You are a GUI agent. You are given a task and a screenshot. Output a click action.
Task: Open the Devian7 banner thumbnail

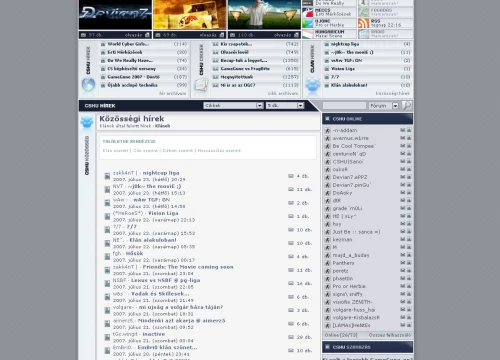click(x=115, y=15)
